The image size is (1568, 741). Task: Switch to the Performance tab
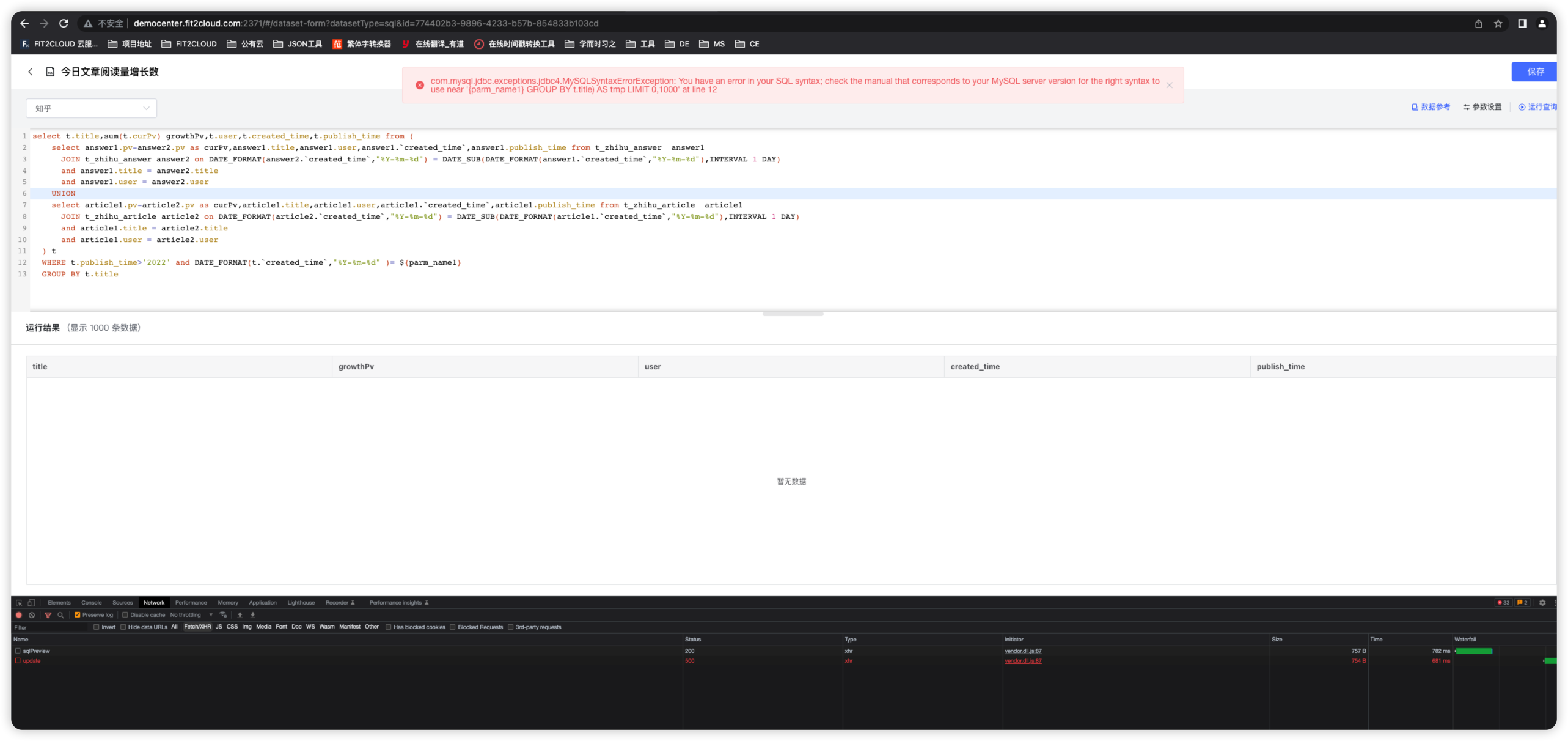(191, 602)
